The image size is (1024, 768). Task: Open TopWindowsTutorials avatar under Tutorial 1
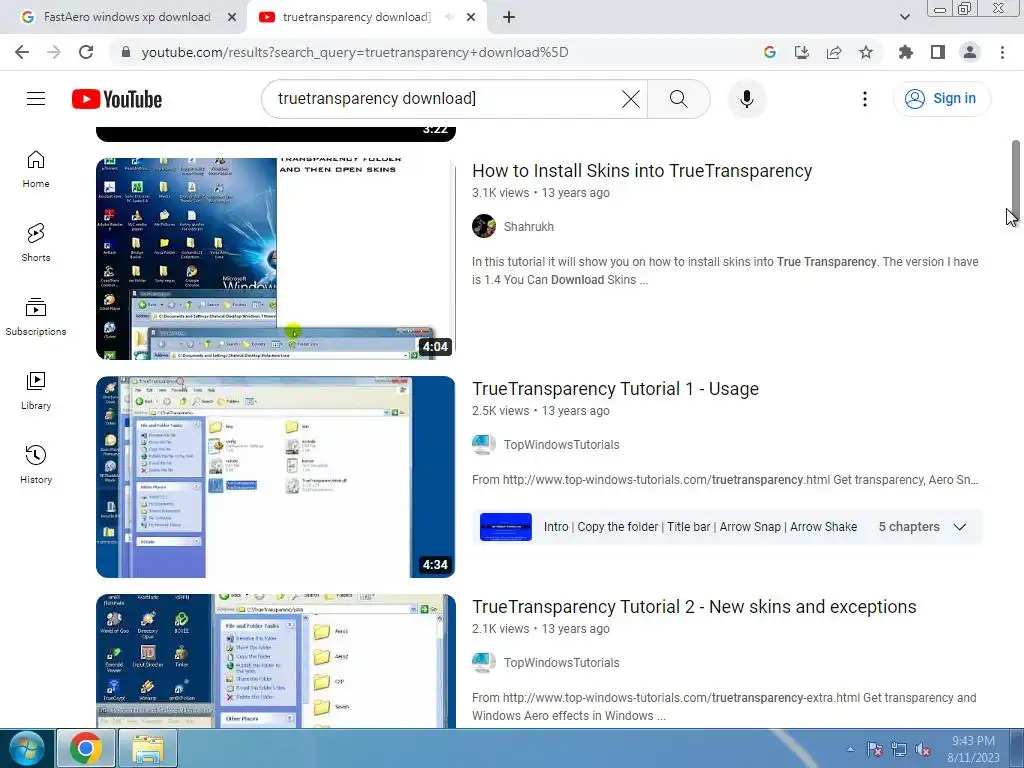click(x=484, y=444)
